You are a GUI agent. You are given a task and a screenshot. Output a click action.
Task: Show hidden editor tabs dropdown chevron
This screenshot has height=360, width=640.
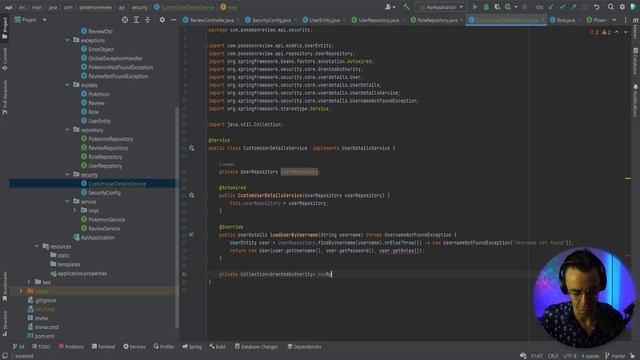tap(614, 20)
